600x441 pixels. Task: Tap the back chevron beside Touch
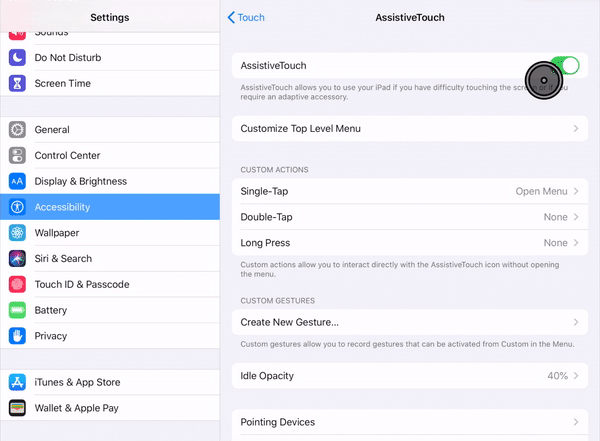[231, 17]
